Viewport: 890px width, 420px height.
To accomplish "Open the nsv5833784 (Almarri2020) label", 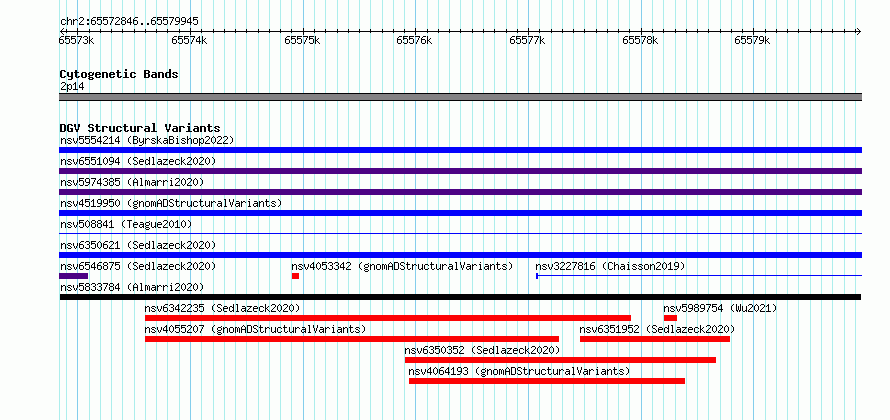I will [x=132, y=287].
